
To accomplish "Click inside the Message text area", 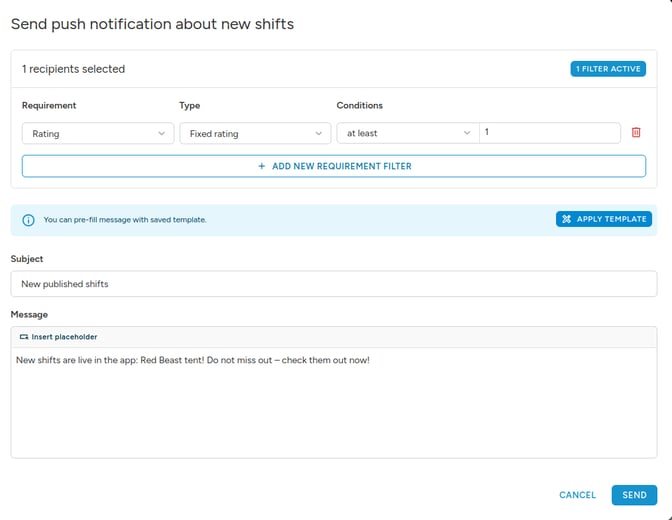I will coord(333,410).
